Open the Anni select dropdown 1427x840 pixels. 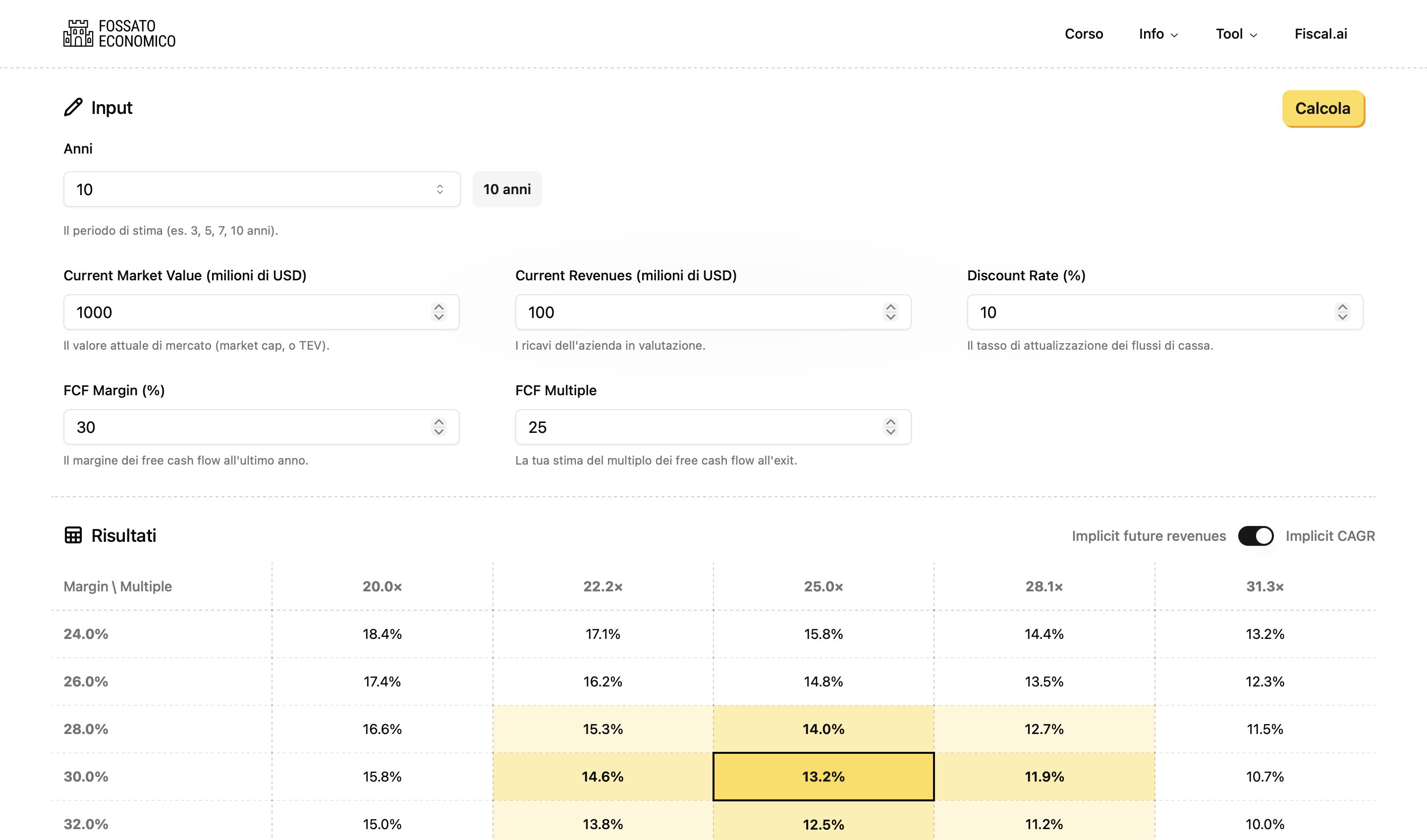point(262,189)
